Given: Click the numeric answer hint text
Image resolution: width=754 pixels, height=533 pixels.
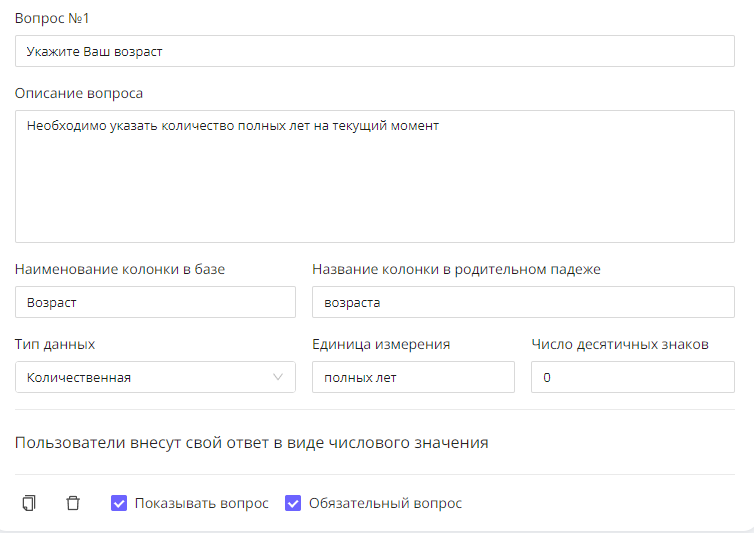Looking at the screenshot, I should coord(252,442).
